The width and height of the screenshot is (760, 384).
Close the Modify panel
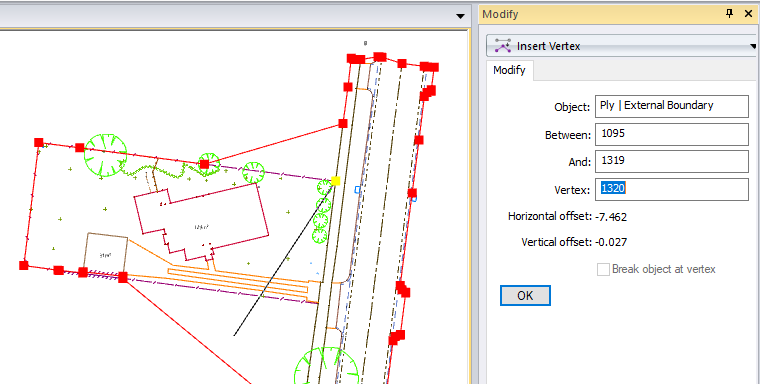[x=748, y=14]
